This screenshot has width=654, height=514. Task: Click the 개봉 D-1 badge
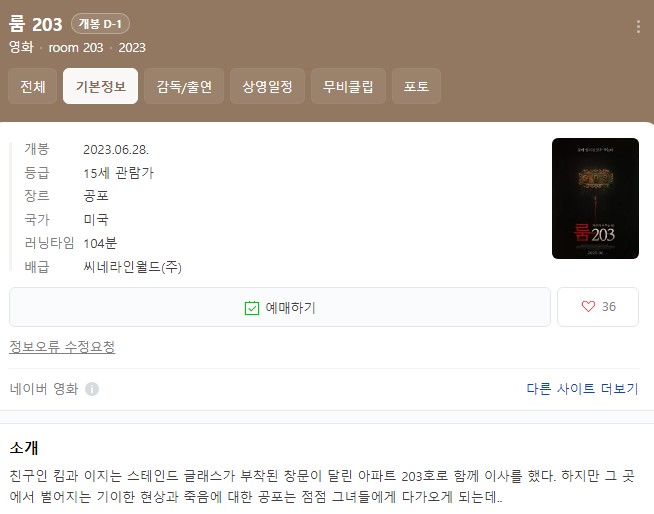tap(100, 24)
